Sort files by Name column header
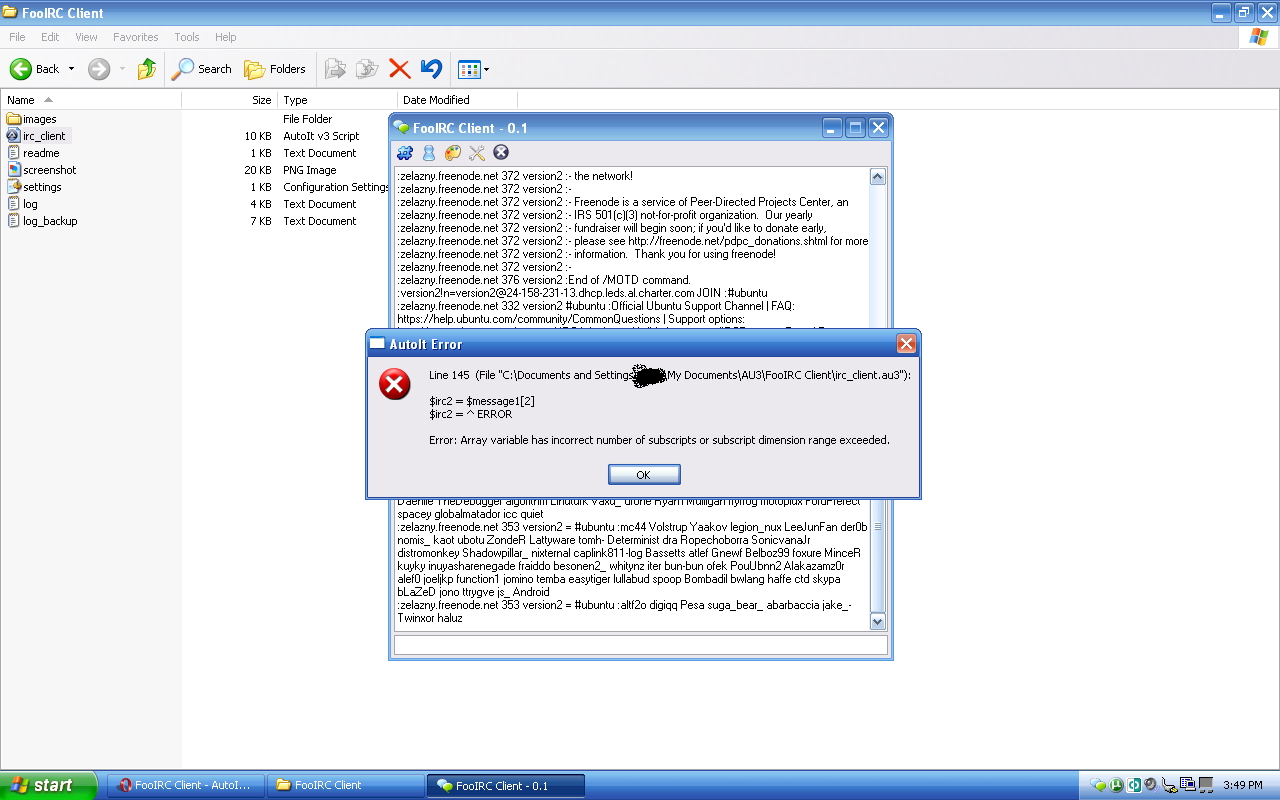This screenshot has height=800, width=1280. [91, 100]
